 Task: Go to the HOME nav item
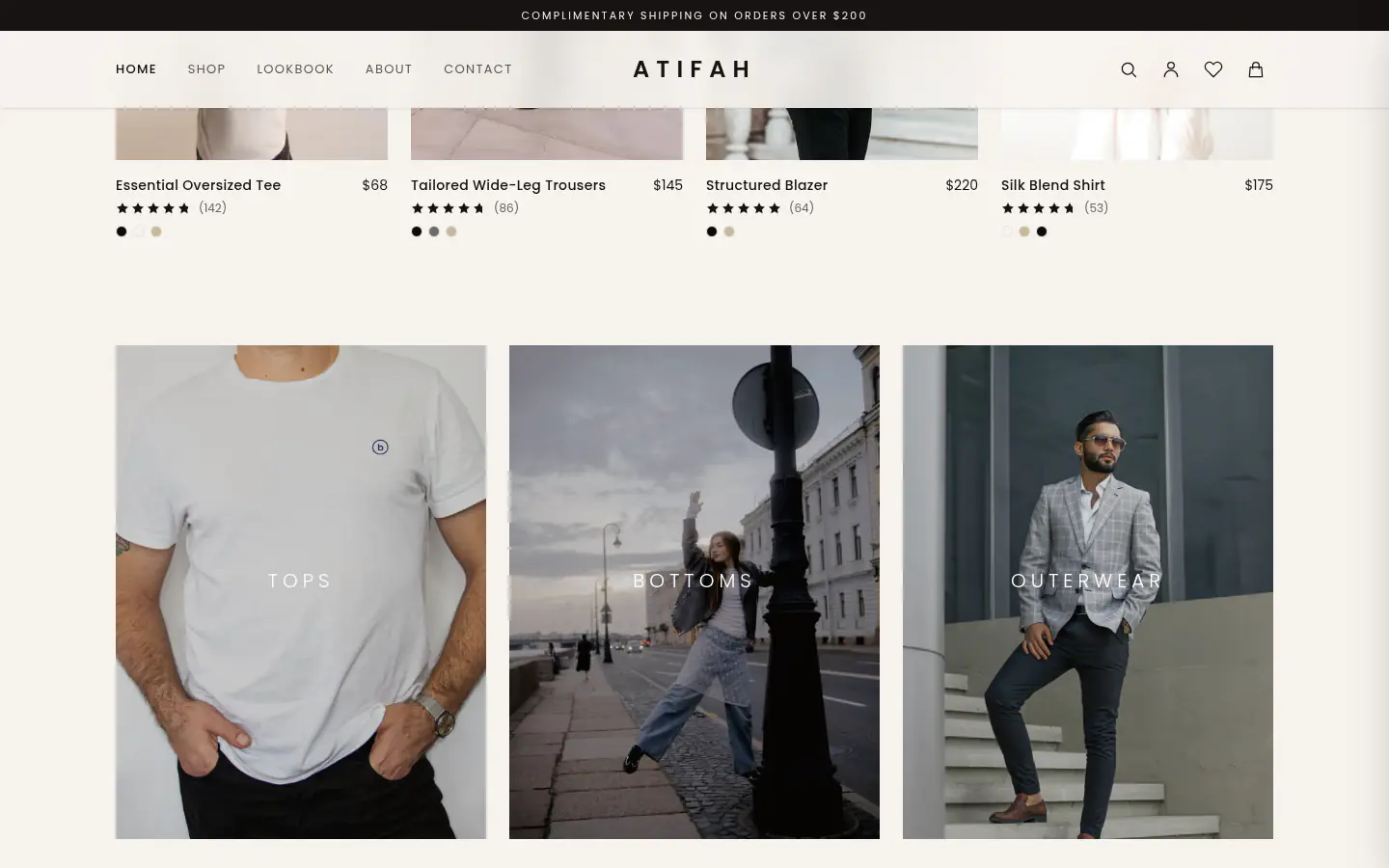tap(136, 69)
